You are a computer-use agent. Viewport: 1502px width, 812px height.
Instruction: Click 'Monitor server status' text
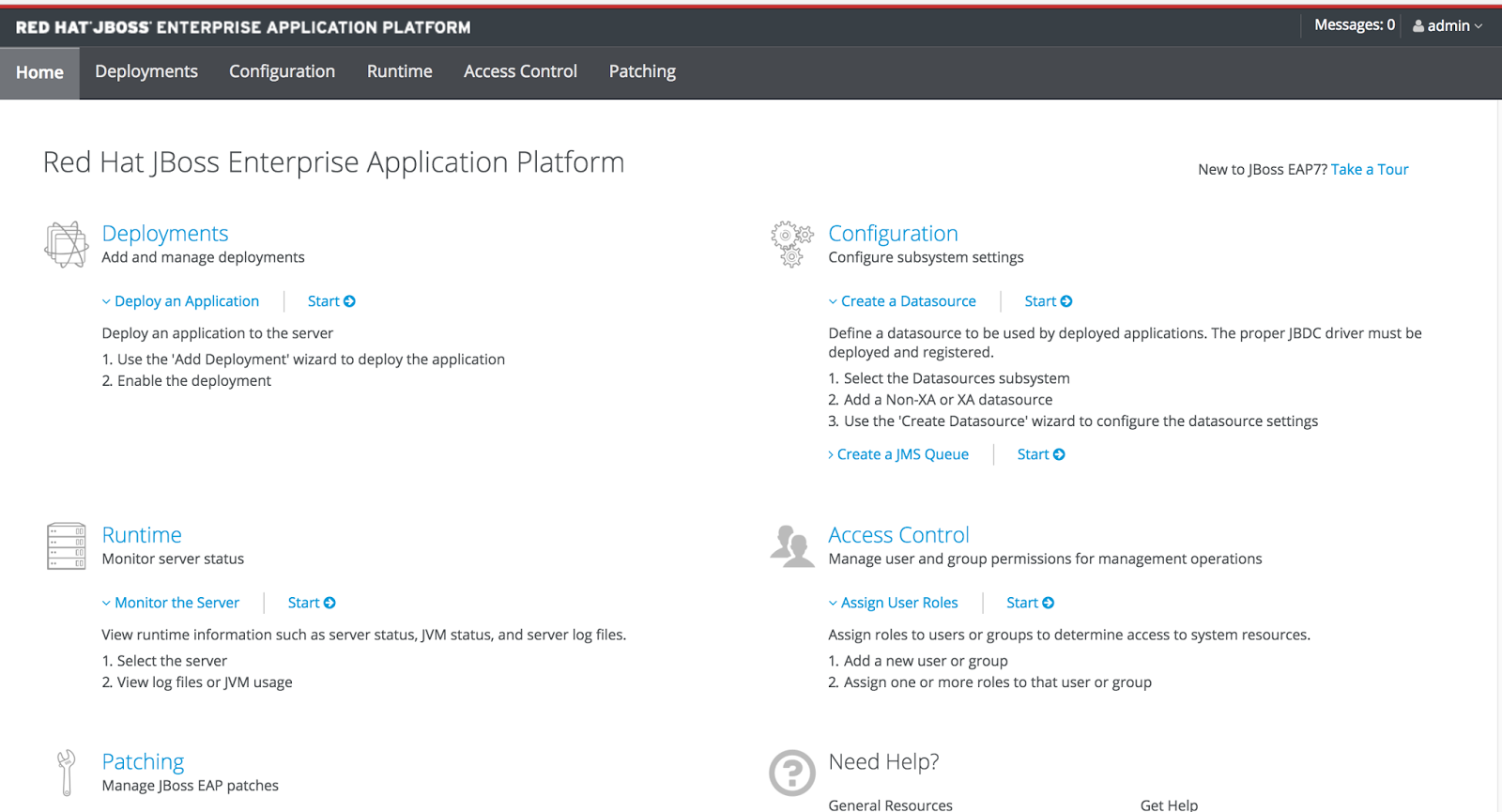click(173, 559)
